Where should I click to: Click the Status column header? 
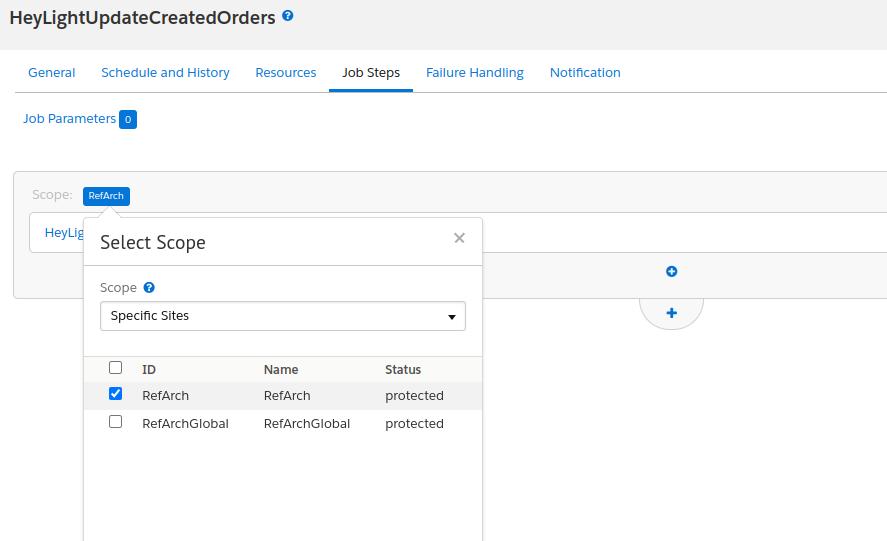403,370
